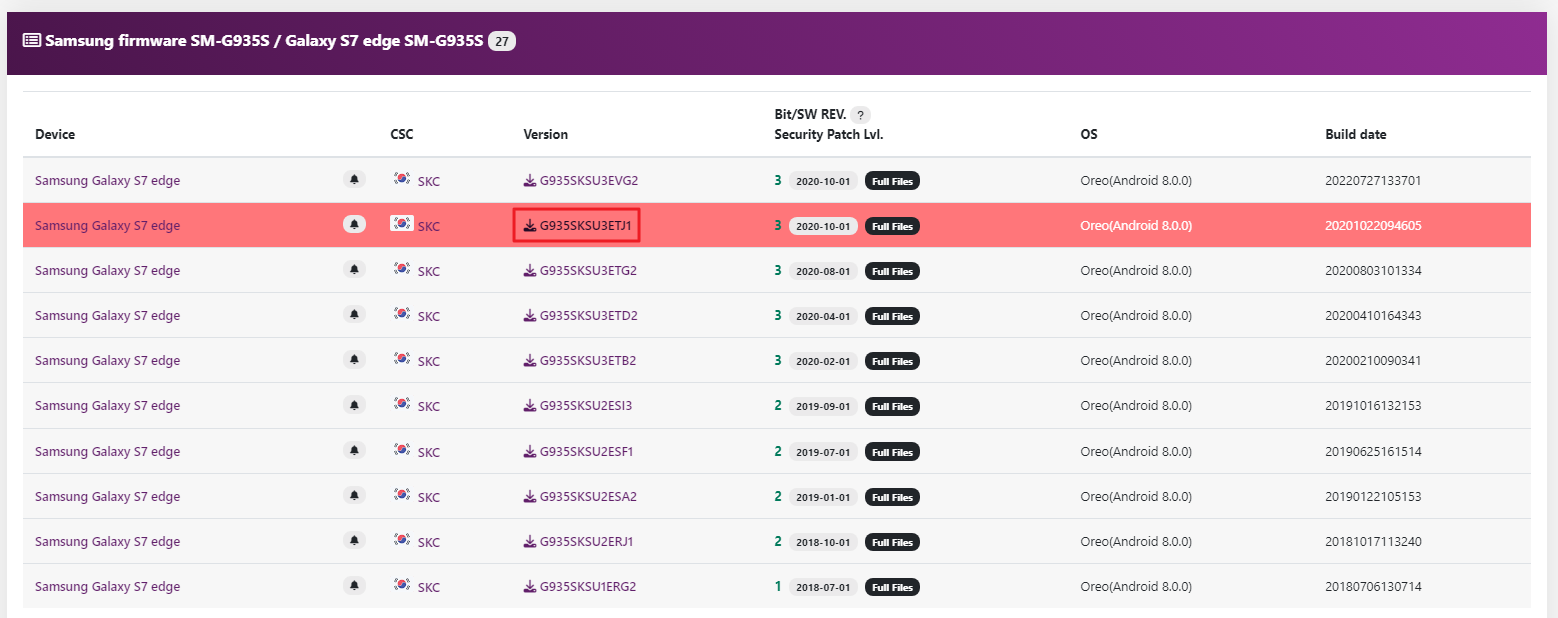Screen dimensions: 1558x618
Task: Click Full Files badge in 2020-04-01 row
Action: pyautogui.click(x=892, y=316)
